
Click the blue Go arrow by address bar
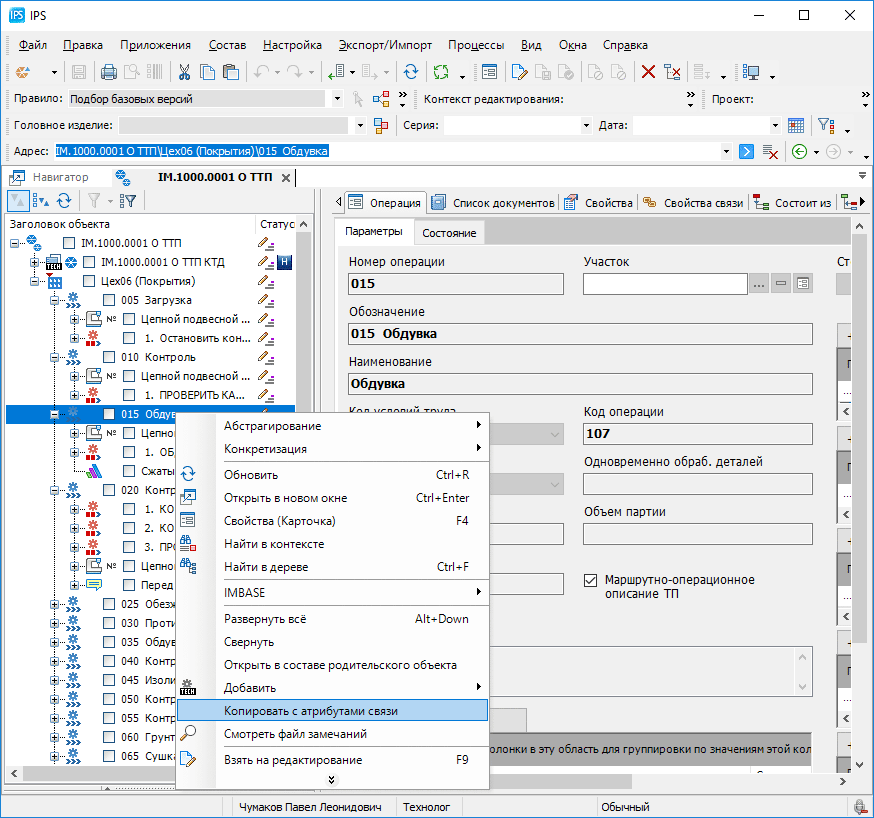click(x=746, y=151)
